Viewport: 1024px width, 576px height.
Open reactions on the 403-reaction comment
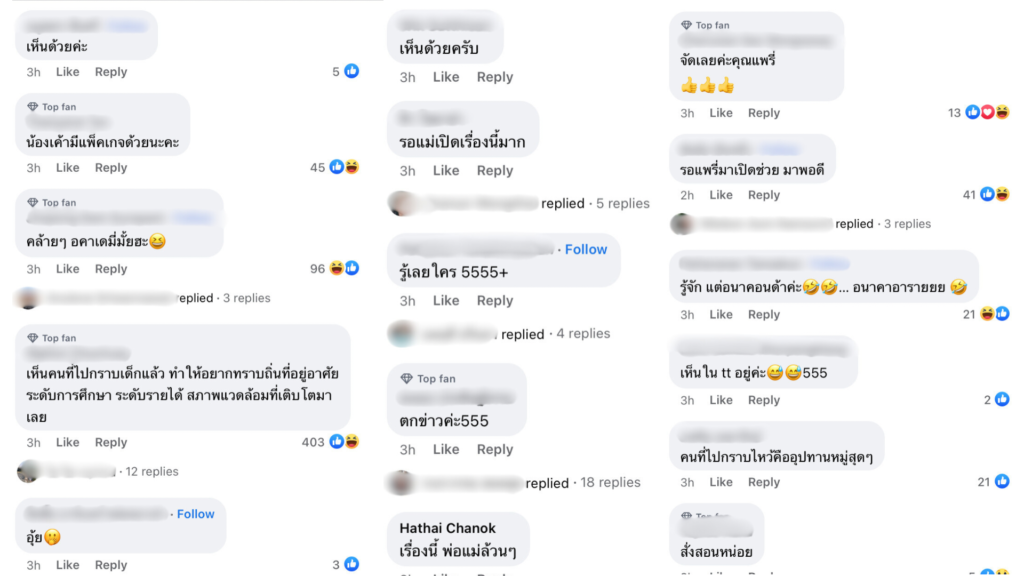(344, 442)
